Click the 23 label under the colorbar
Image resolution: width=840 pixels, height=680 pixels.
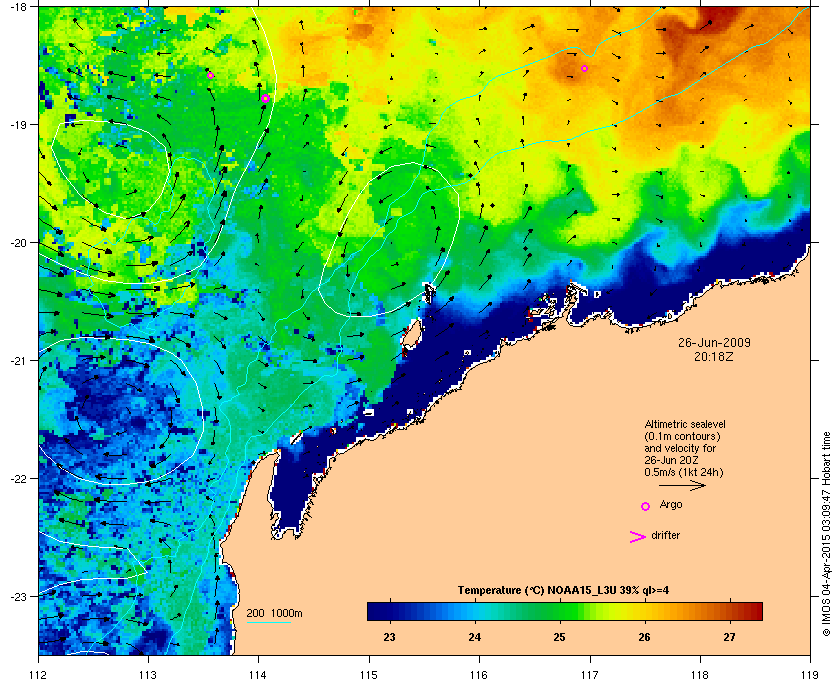389,637
